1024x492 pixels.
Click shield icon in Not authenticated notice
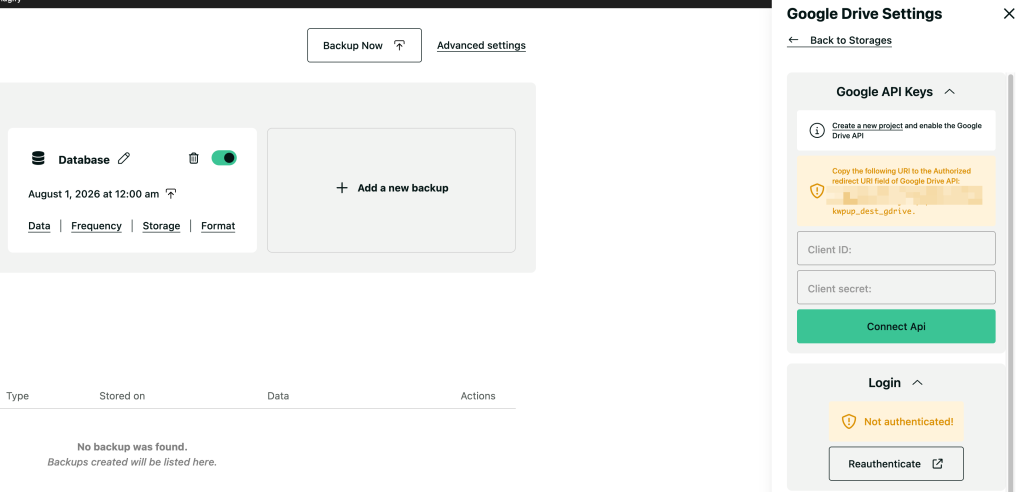click(848, 421)
